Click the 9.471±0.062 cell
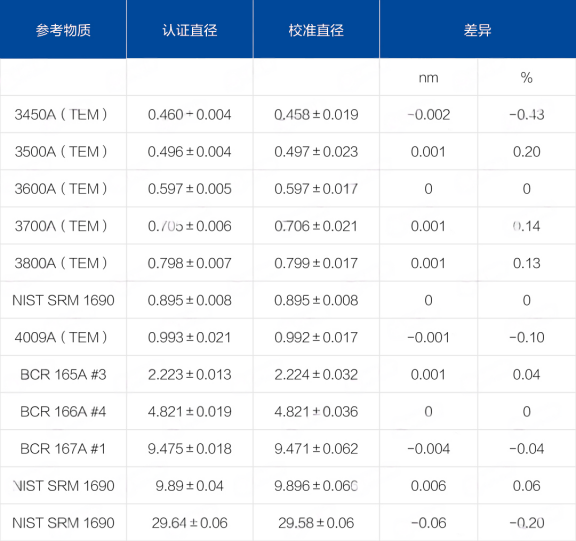 [x=316, y=448]
